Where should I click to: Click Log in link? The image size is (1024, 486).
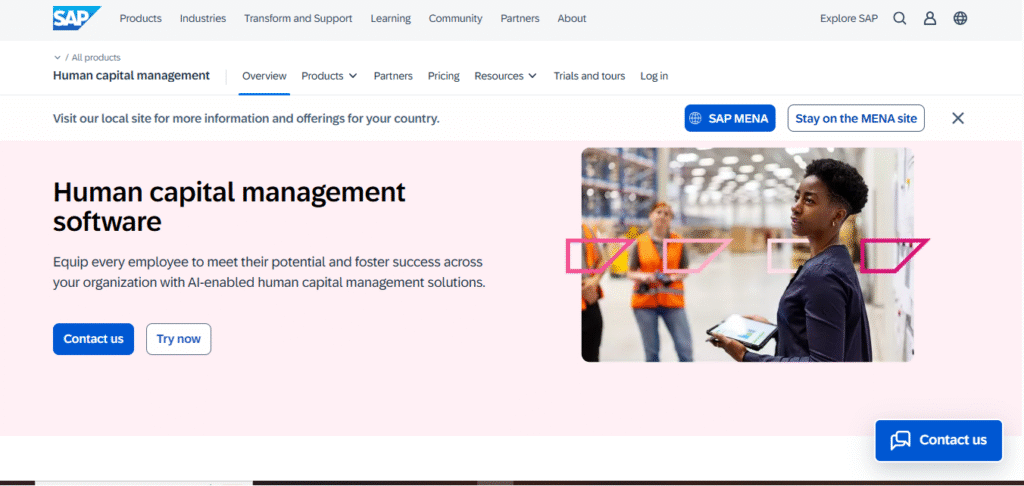pos(654,76)
